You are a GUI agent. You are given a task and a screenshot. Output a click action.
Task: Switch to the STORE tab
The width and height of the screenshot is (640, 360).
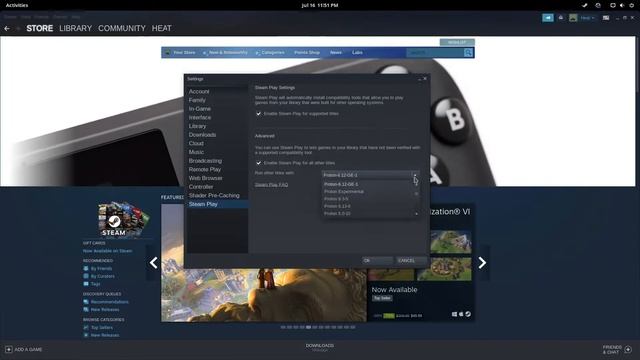(x=40, y=29)
